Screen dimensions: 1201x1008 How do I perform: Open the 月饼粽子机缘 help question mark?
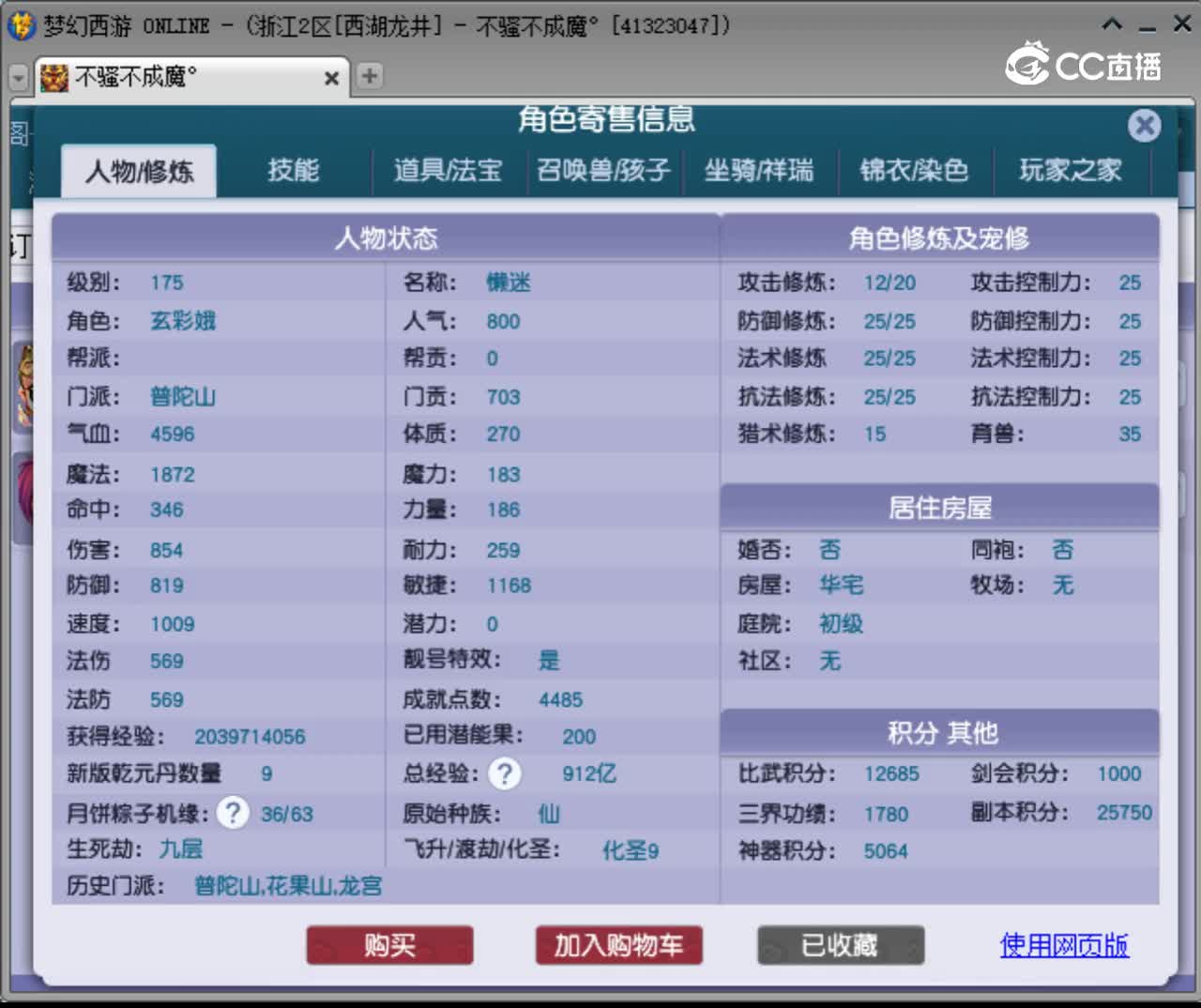233,812
